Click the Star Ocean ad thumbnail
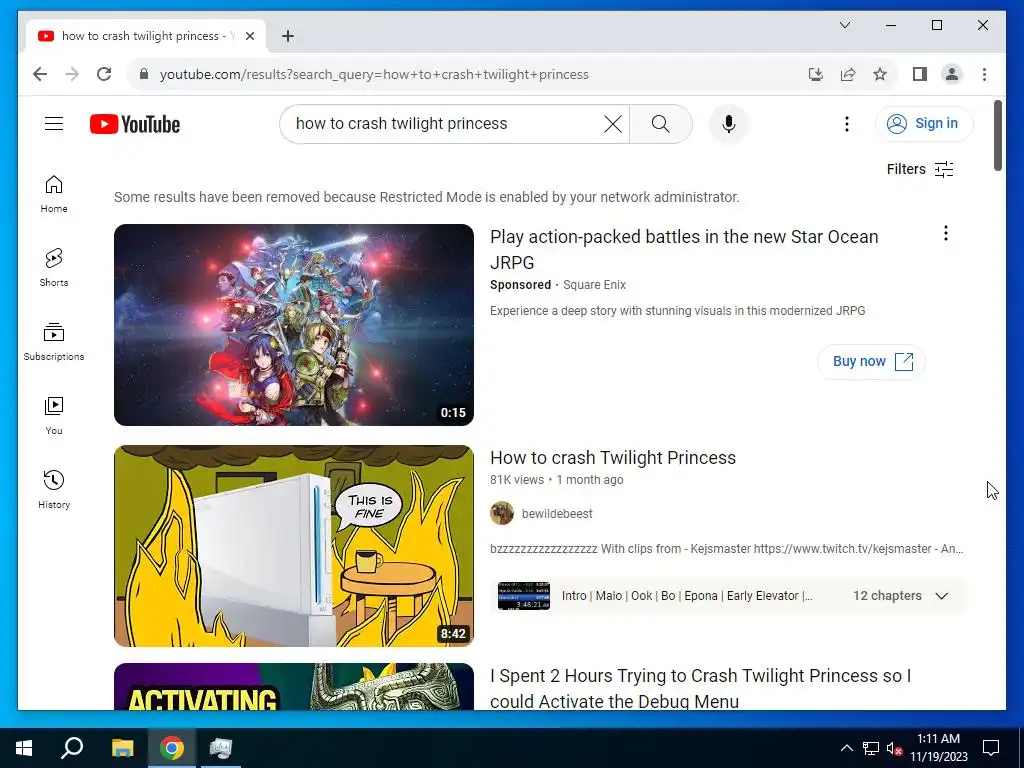The width and height of the screenshot is (1024, 768). pyautogui.click(x=294, y=325)
